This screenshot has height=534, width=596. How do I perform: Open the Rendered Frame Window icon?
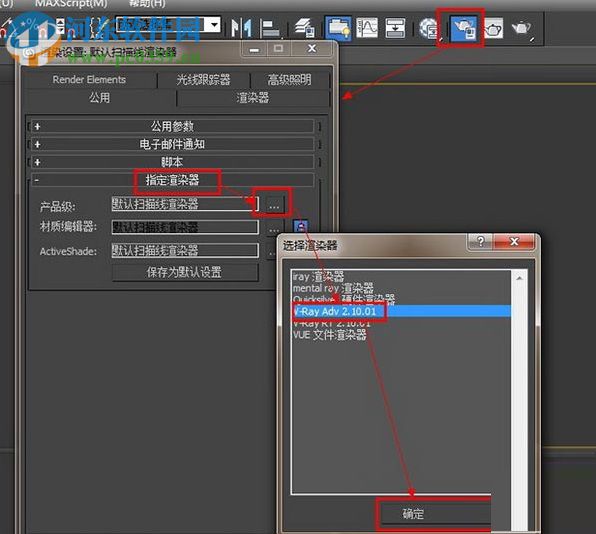click(x=493, y=29)
